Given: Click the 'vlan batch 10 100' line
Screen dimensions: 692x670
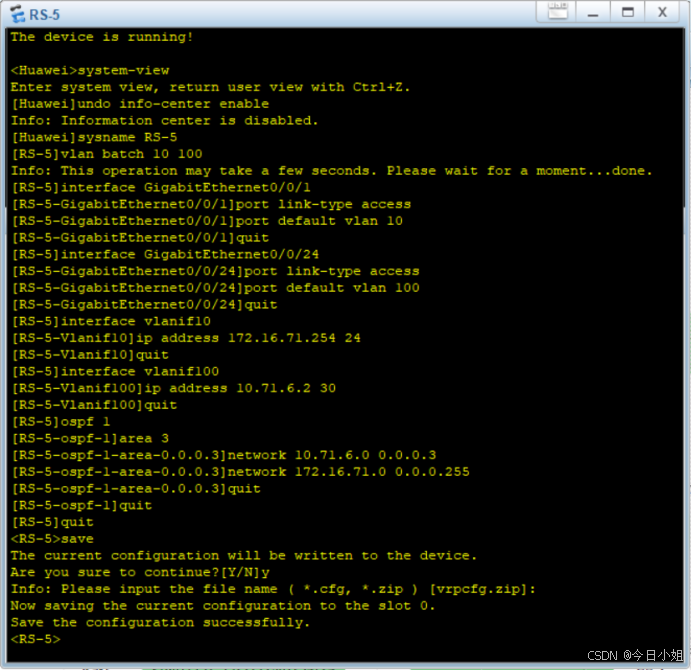Looking at the screenshot, I should click(x=107, y=154).
